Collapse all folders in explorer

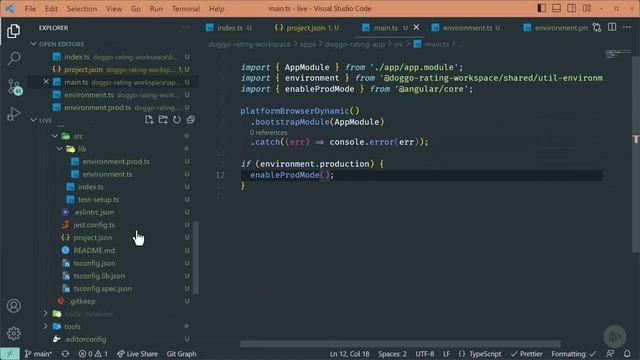pyautogui.click(x=191, y=120)
